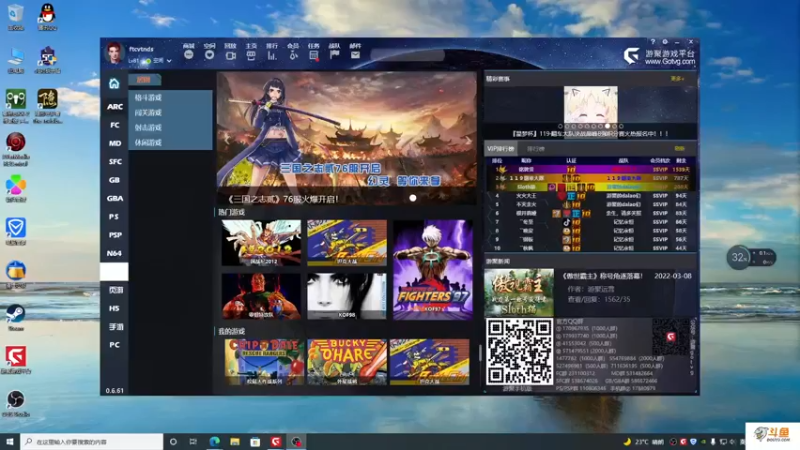Open the KOF97 Fighters game cover
The height and width of the screenshot is (450, 800).
[433, 269]
